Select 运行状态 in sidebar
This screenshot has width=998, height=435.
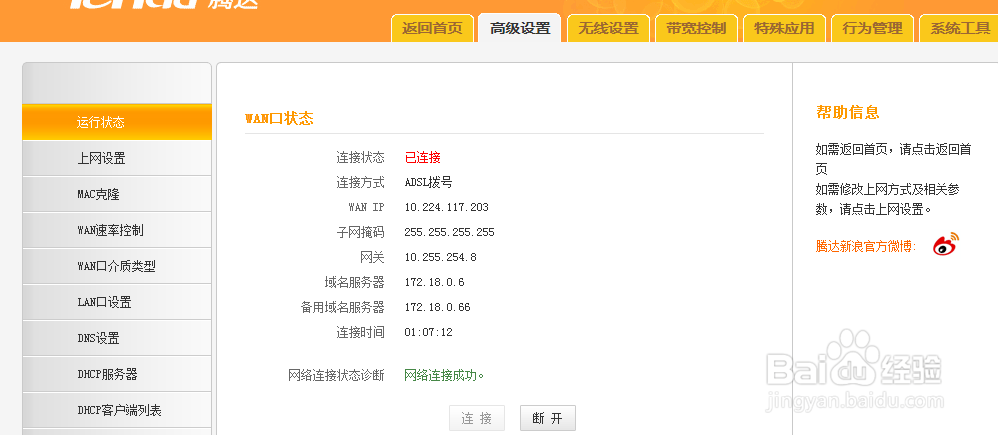click(x=117, y=122)
